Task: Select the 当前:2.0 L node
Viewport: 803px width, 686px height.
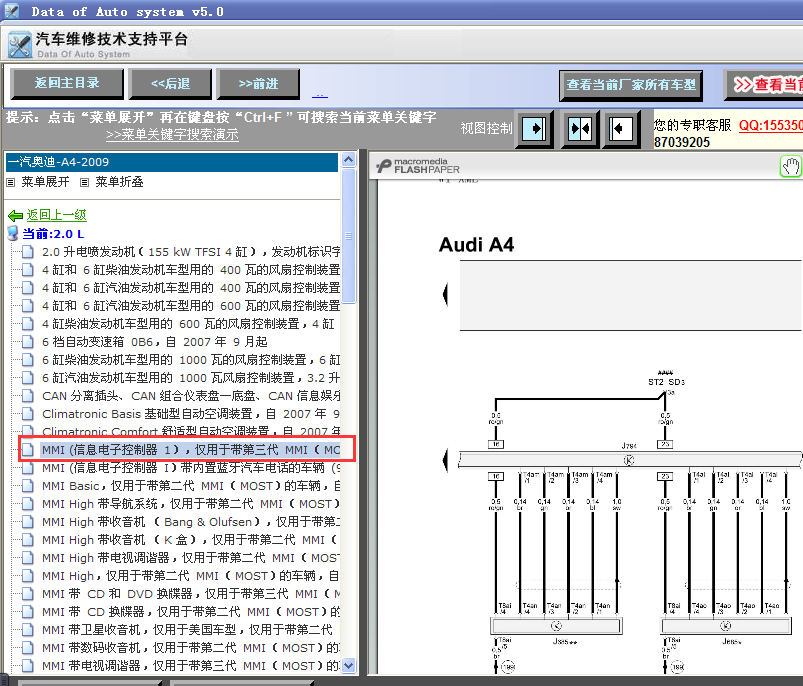Action: 53,234
